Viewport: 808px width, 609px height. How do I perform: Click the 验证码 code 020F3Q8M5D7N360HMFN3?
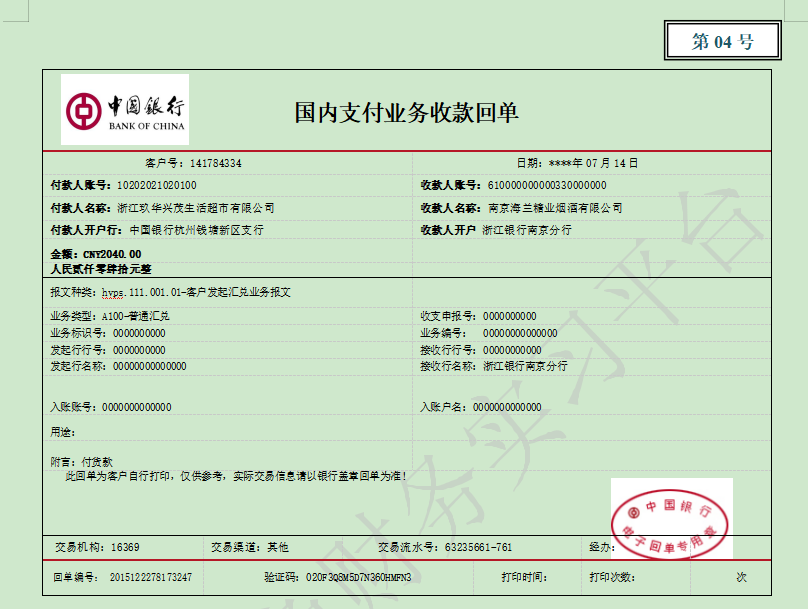pos(359,577)
